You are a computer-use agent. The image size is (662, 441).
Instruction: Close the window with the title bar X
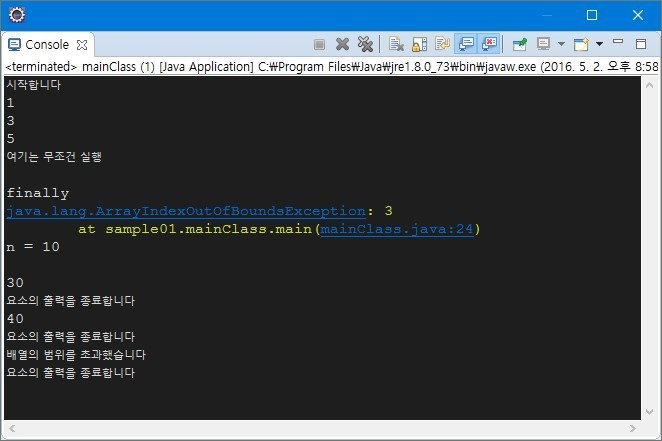(x=638, y=15)
